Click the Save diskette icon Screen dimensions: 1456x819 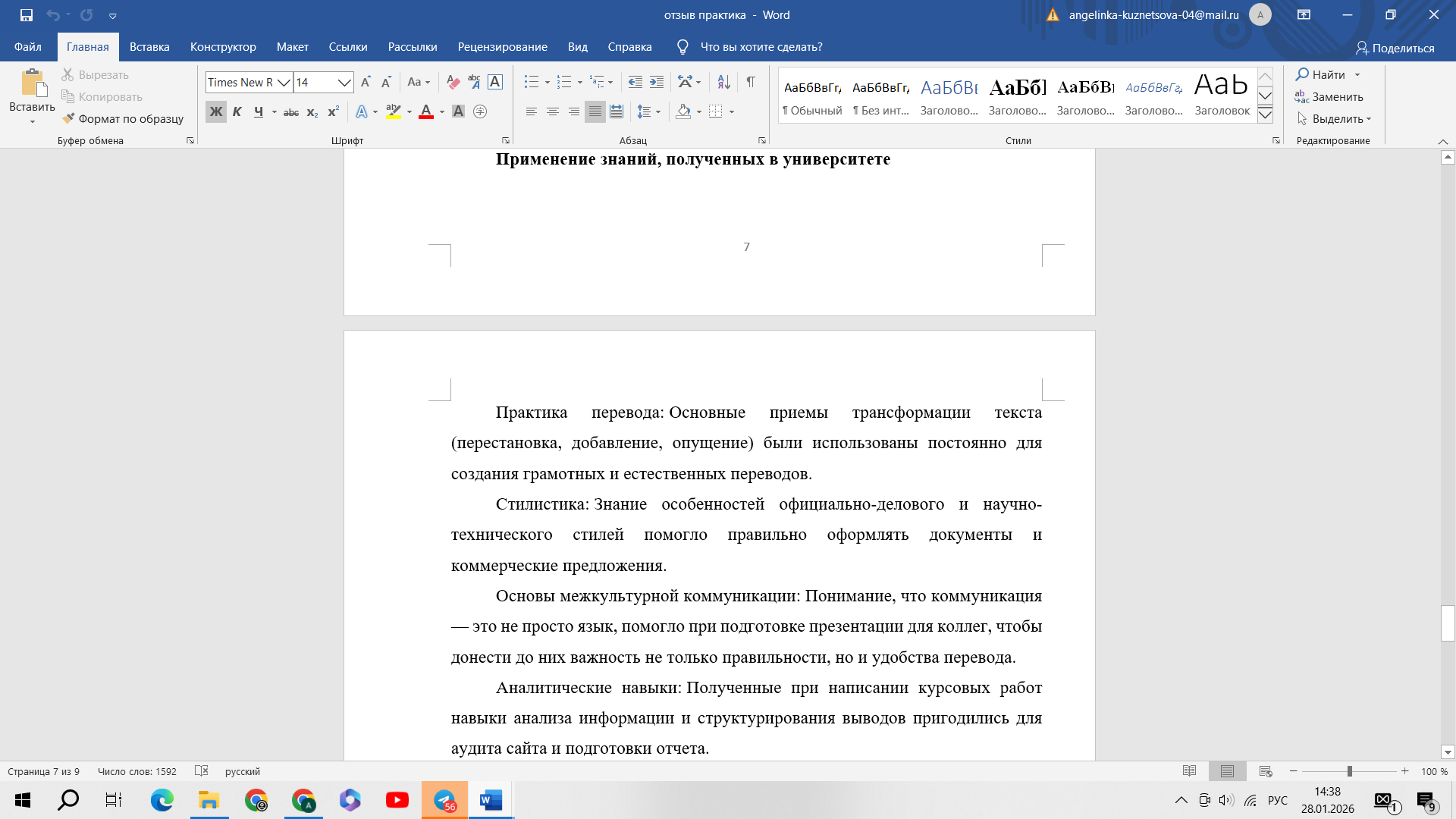27,14
